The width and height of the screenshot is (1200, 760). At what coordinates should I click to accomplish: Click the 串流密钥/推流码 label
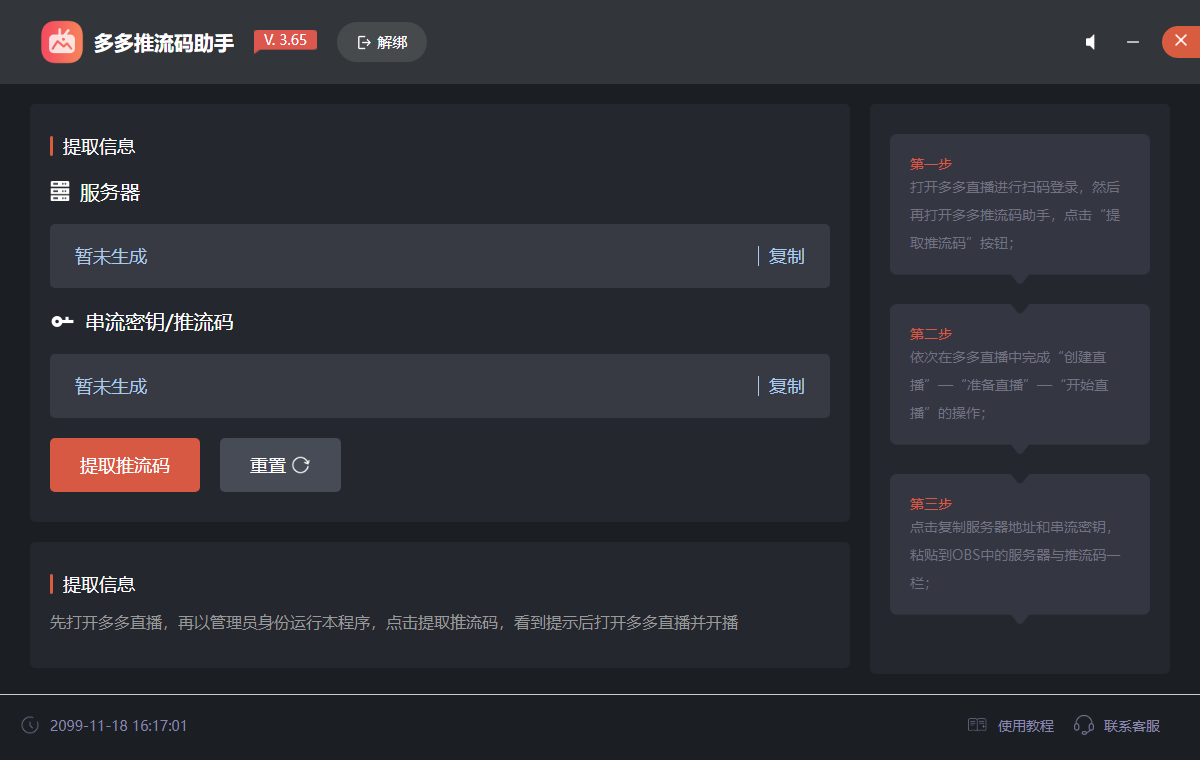pyautogui.click(x=159, y=322)
